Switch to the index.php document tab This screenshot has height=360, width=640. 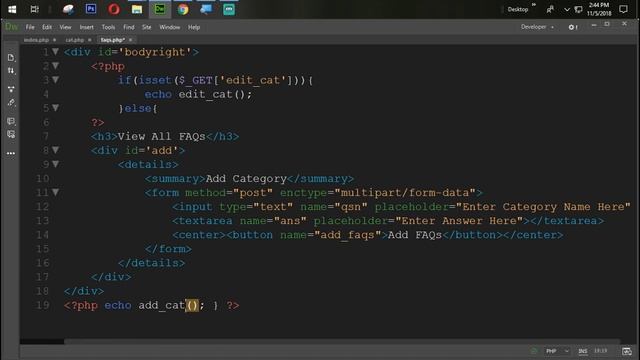pos(36,40)
